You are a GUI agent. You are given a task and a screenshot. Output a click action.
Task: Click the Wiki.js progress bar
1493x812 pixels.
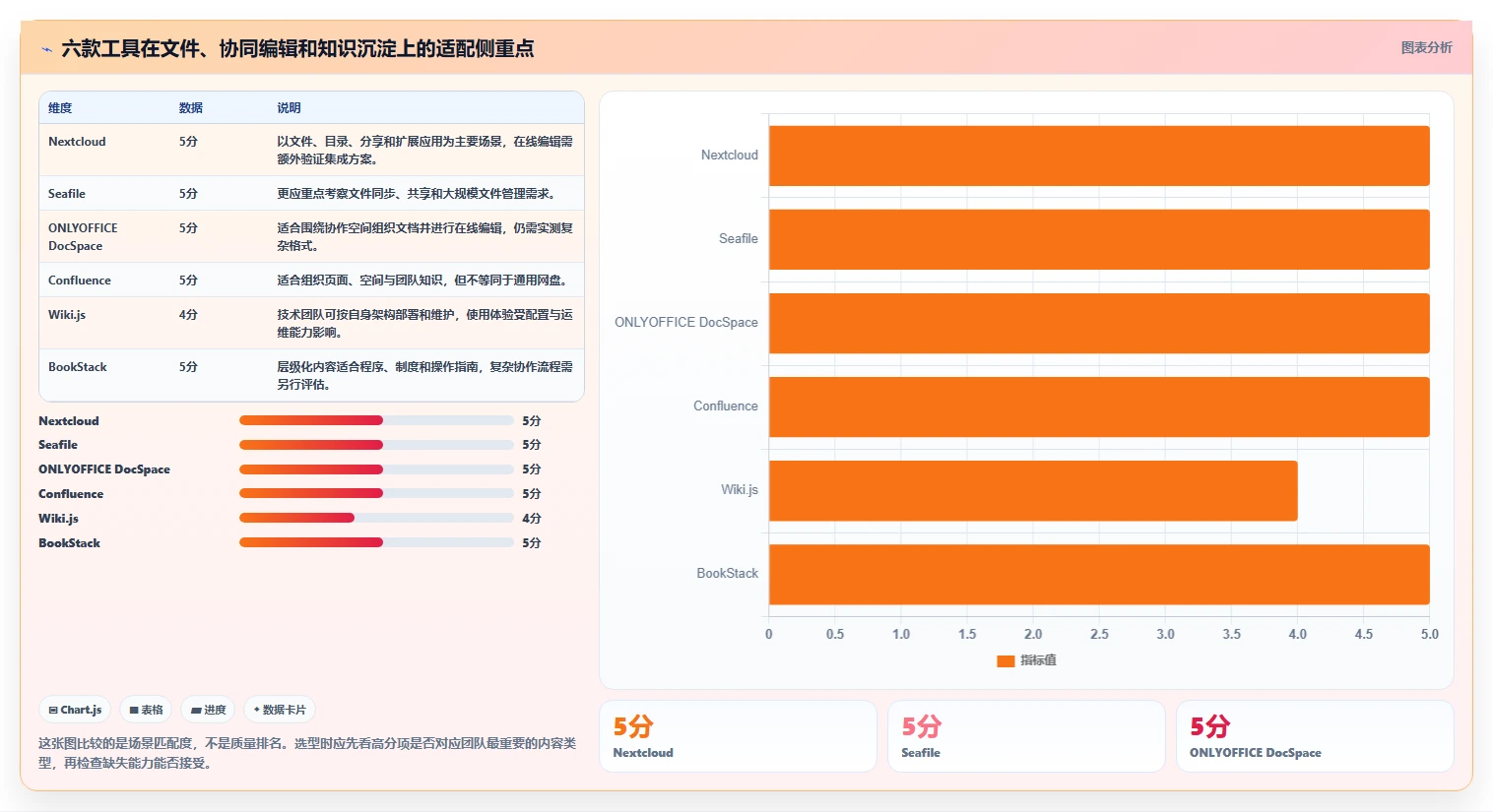click(x=376, y=518)
